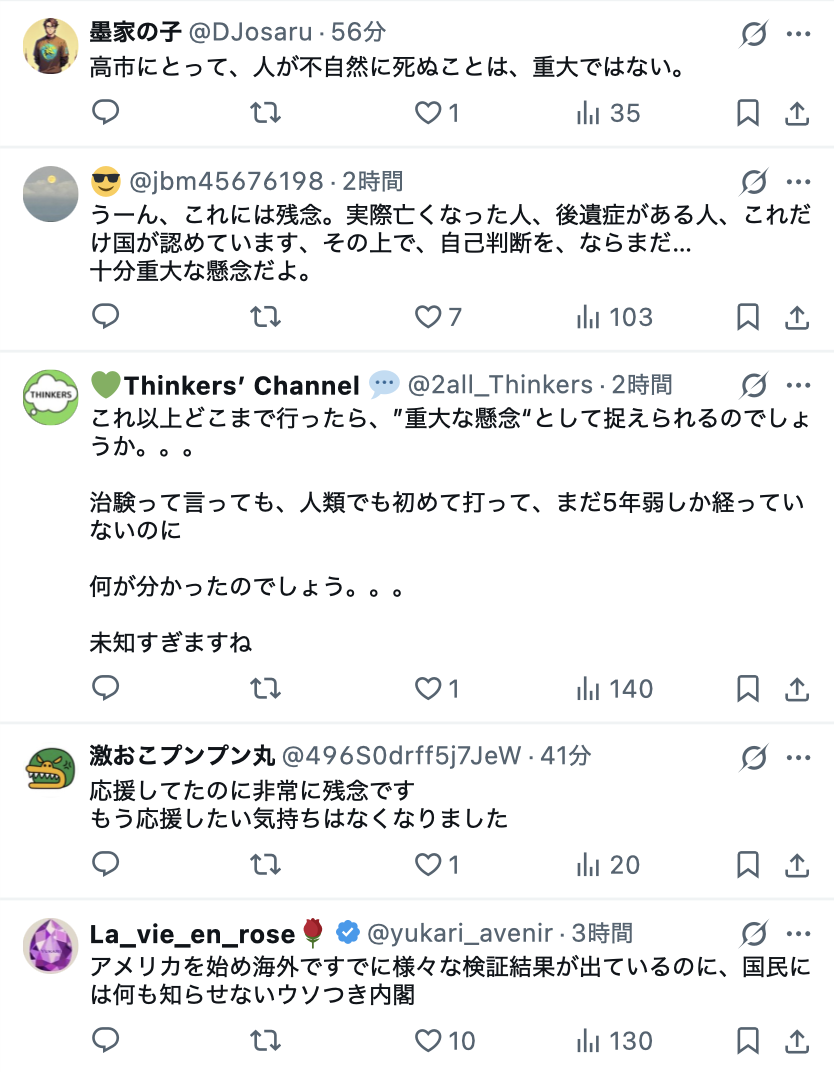Bookmark 激おこプンプン丸 post
The height and width of the screenshot is (1072, 834).
748,865
